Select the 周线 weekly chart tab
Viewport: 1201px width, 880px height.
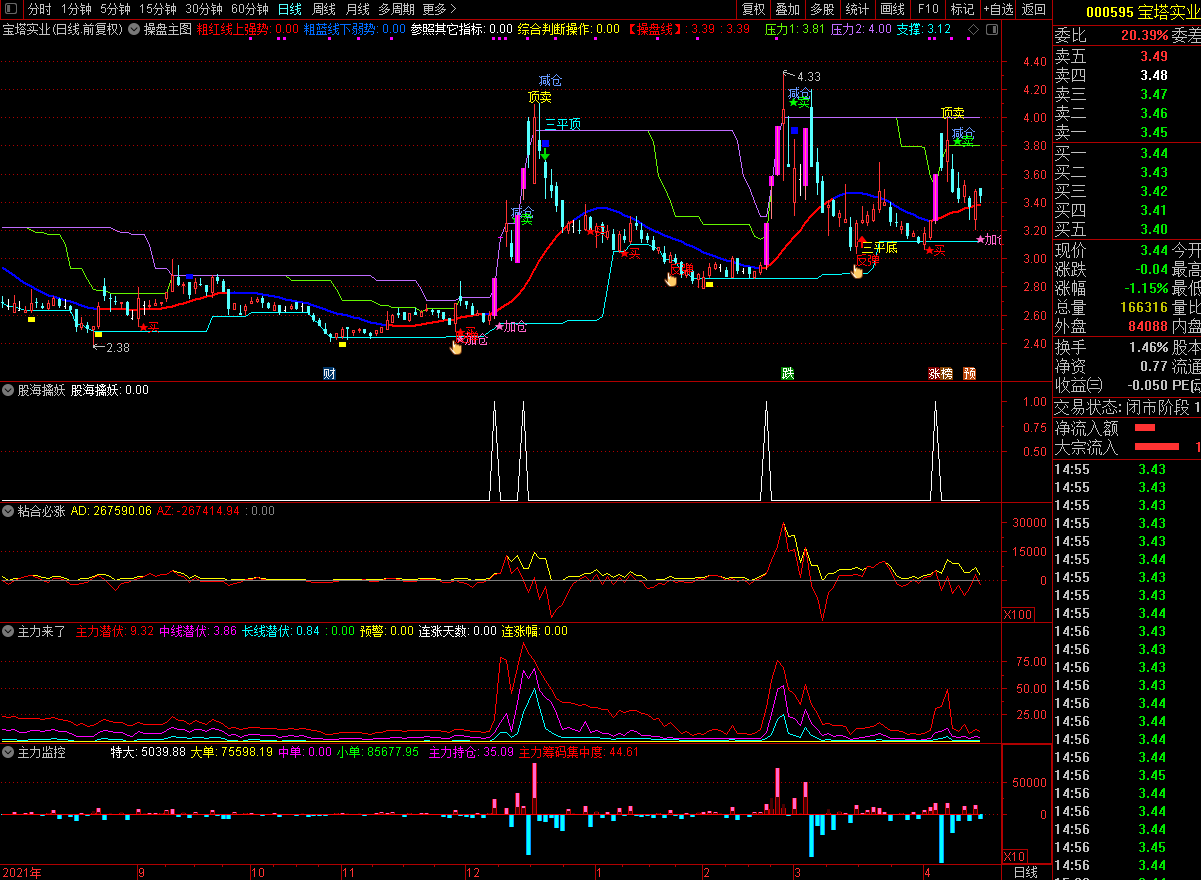pos(323,9)
